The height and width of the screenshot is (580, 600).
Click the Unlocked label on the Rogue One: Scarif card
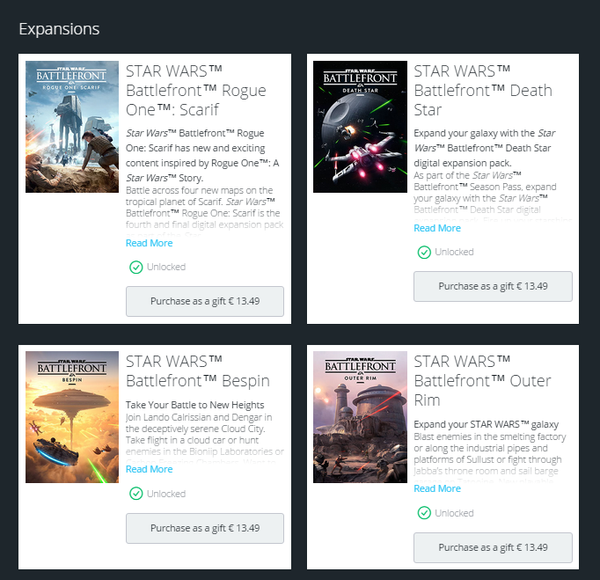tap(166, 267)
